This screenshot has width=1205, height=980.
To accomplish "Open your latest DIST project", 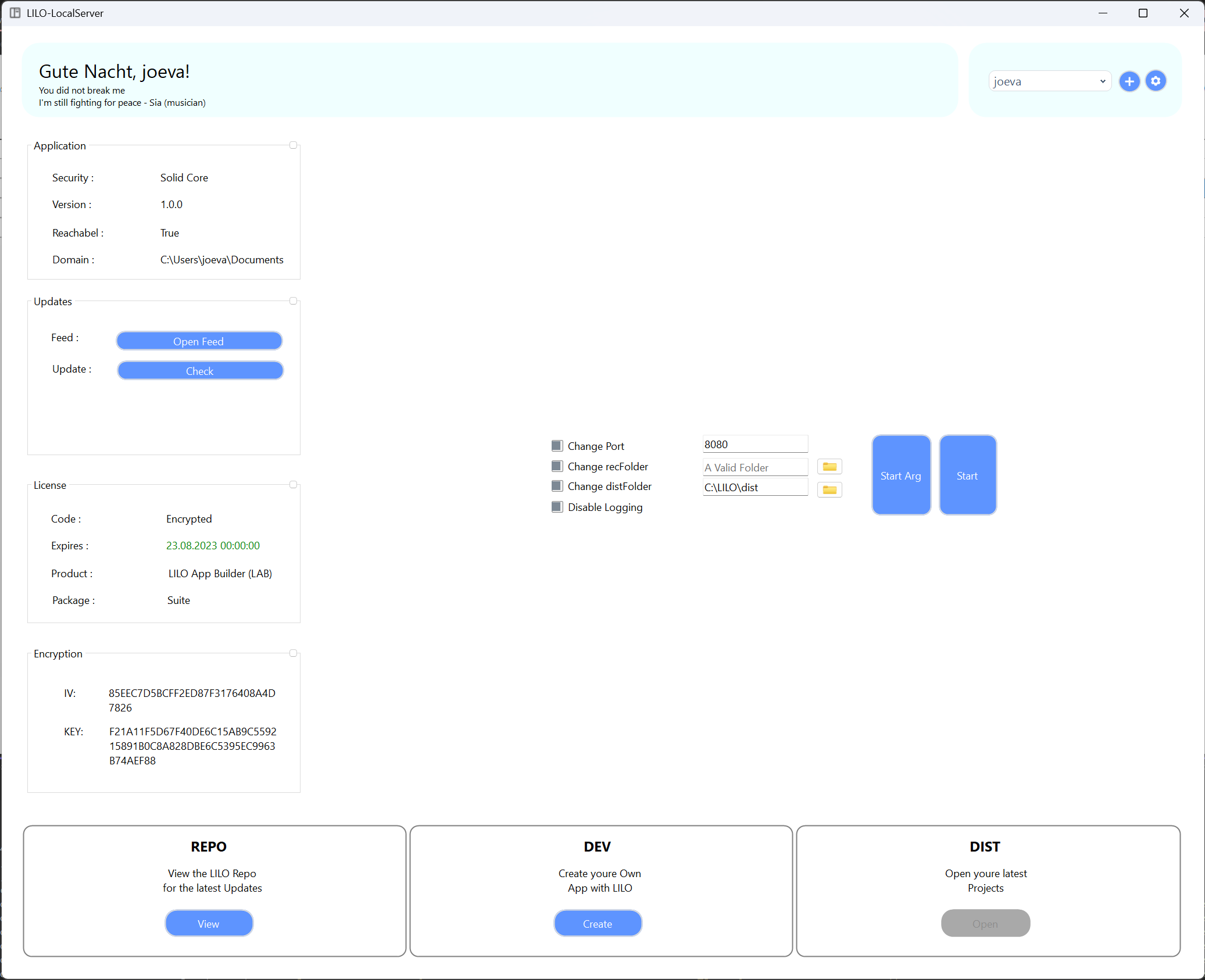I will pos(985,923).
